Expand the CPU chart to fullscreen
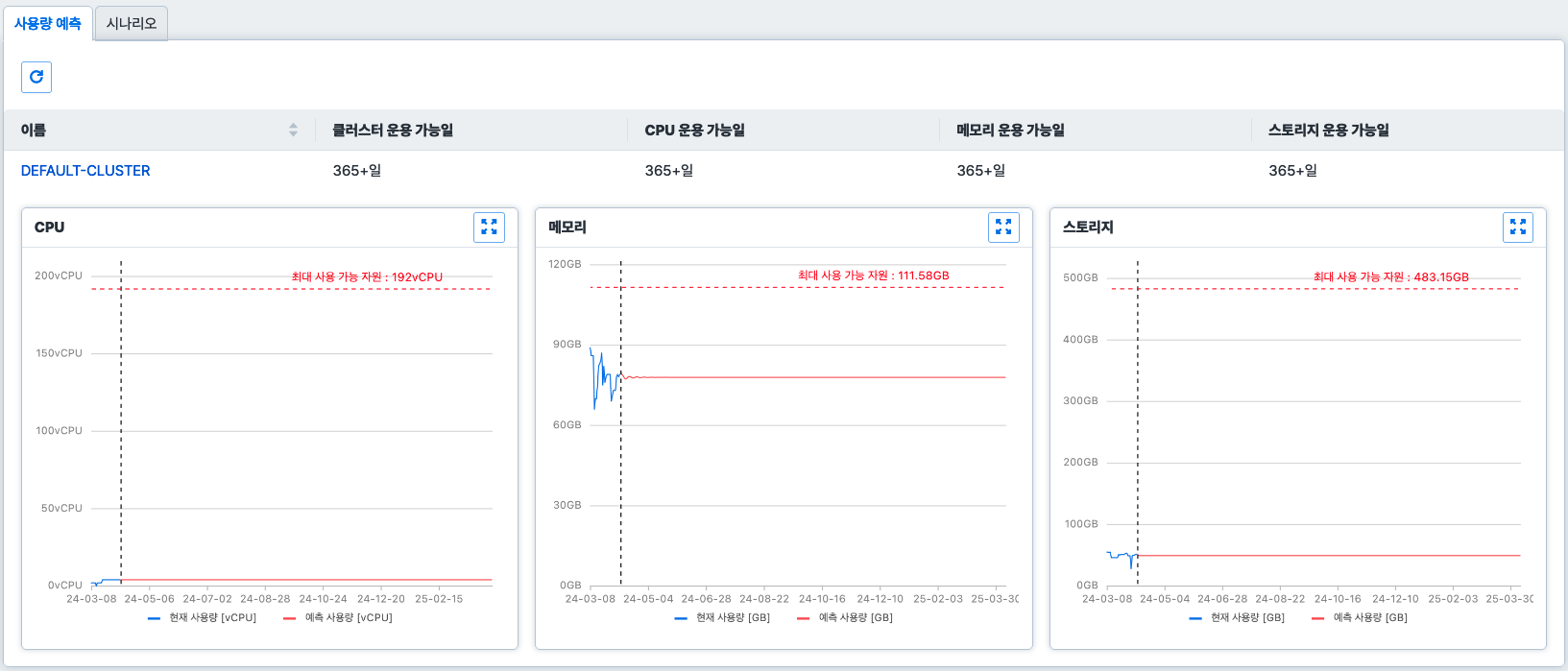 (489, 227)
